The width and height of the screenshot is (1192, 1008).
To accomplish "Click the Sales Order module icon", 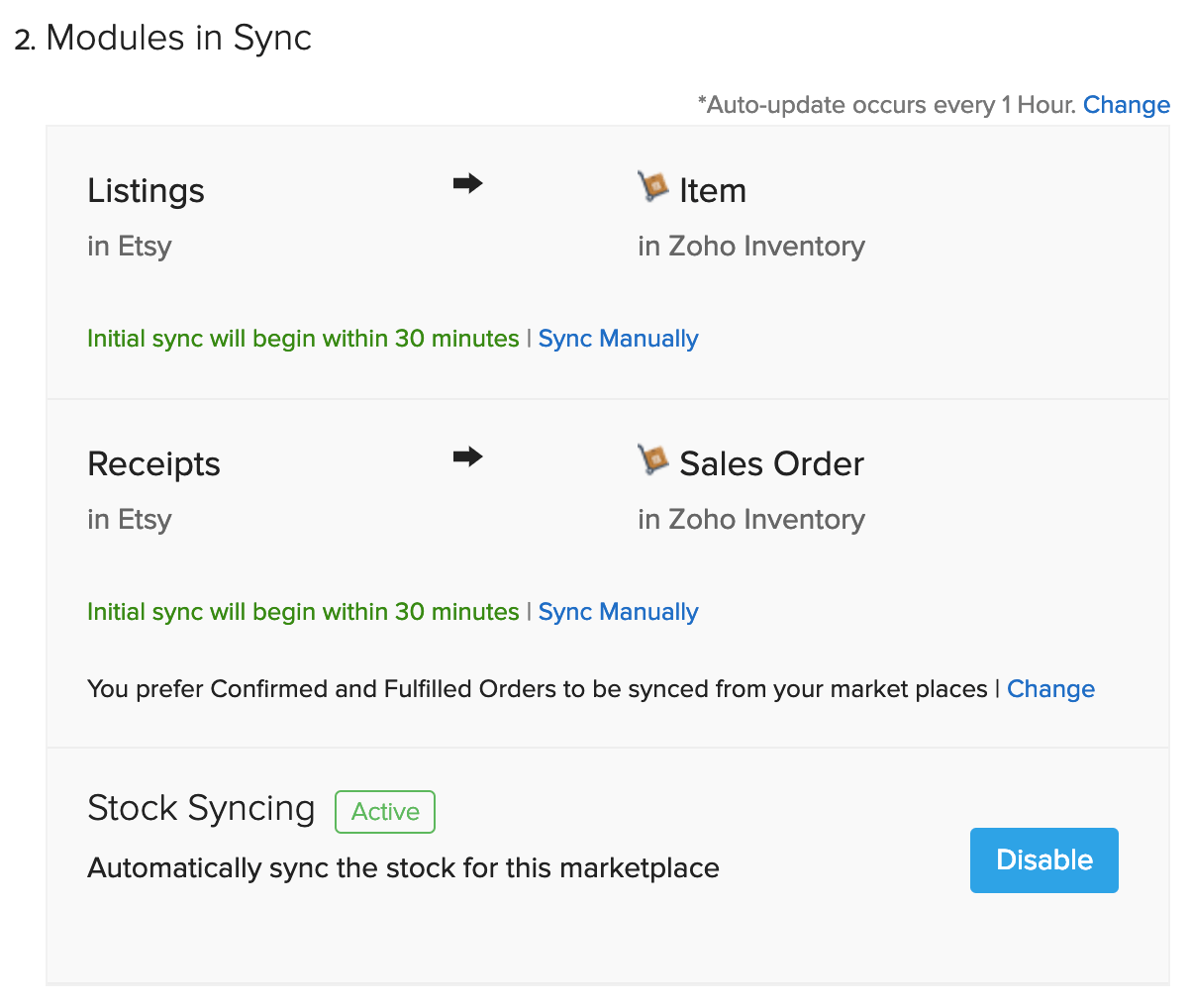I will (652, 457).
